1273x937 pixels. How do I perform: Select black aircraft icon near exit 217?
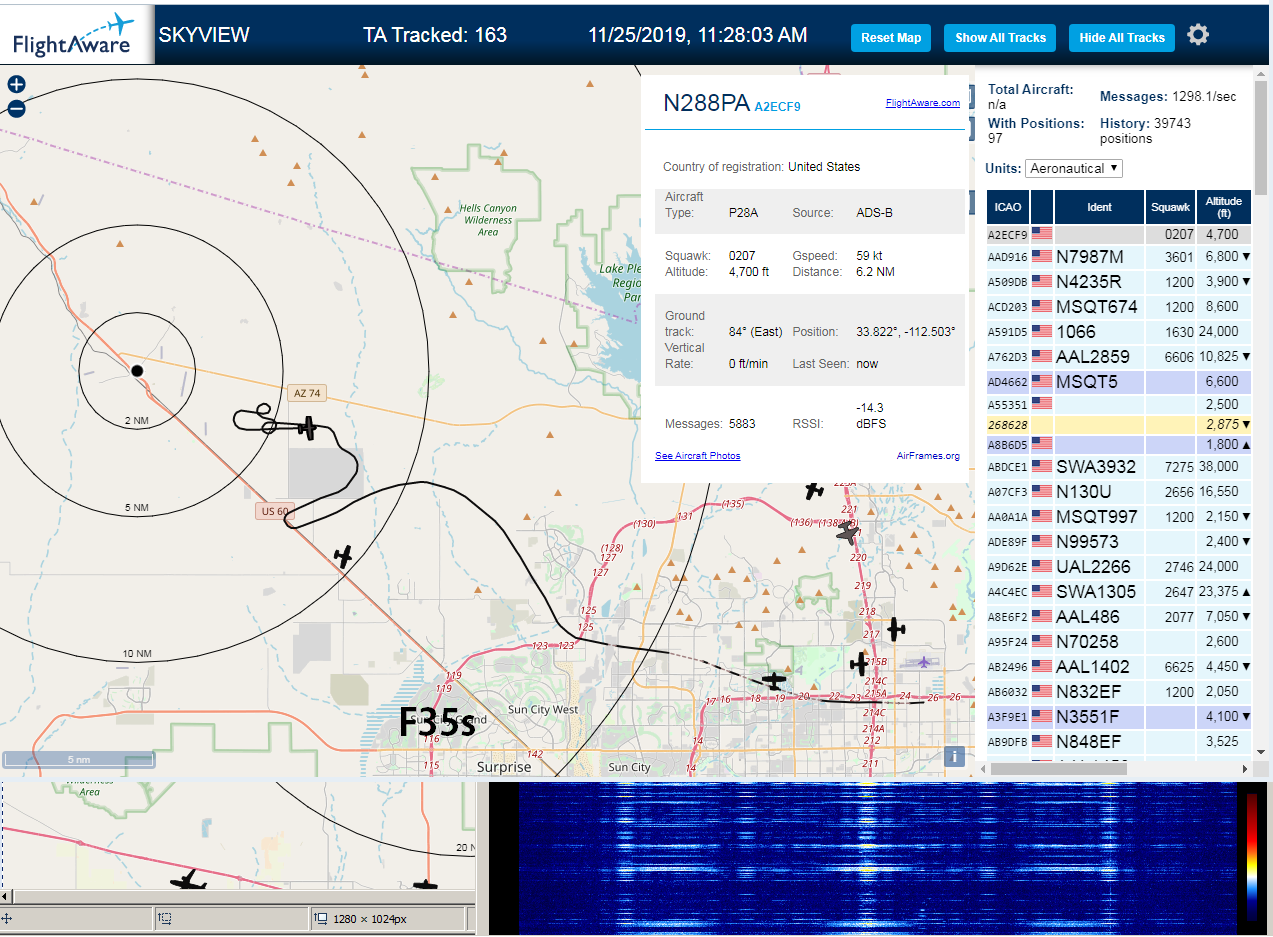(895, 630)
